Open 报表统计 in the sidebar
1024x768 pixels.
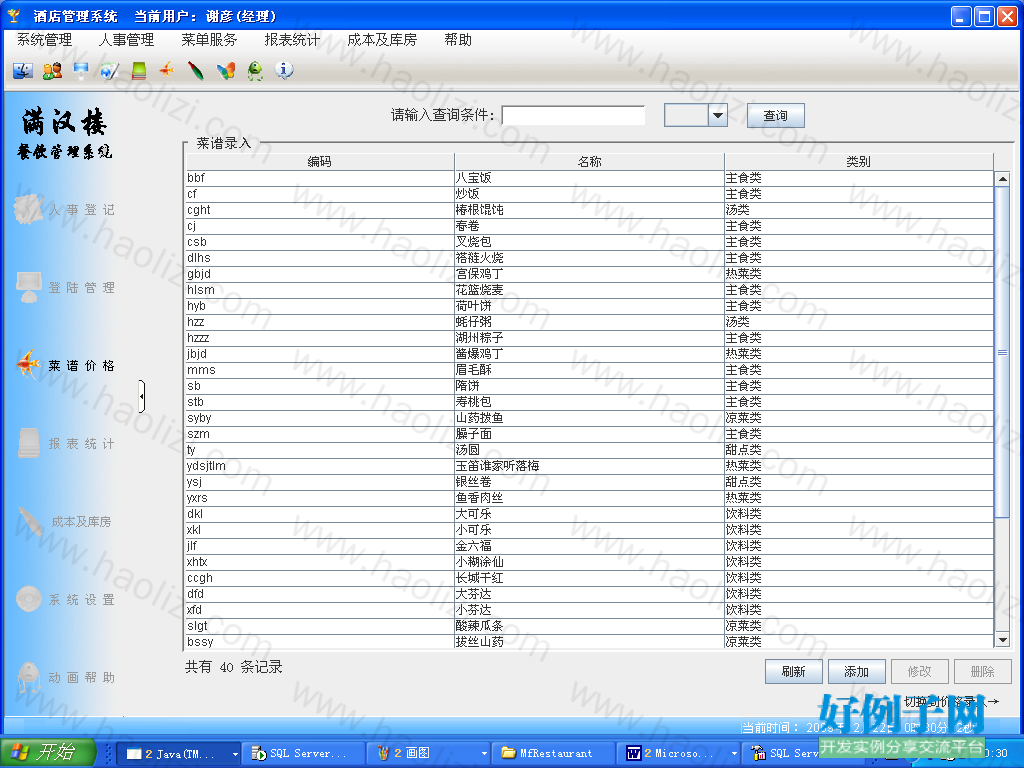tap(65, 443)
